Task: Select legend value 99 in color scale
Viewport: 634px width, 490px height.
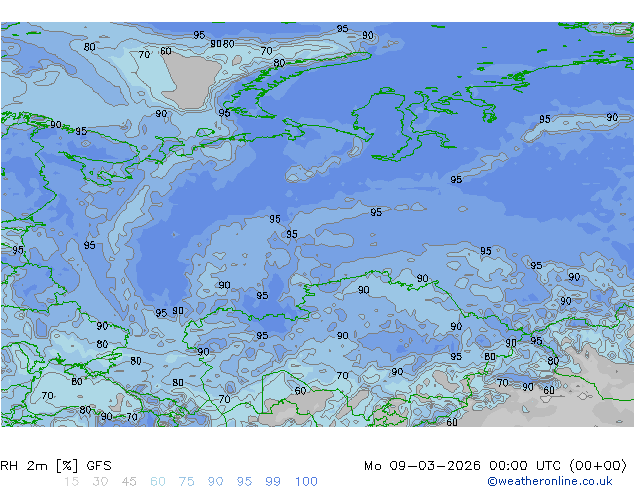Action: (273, 481)
